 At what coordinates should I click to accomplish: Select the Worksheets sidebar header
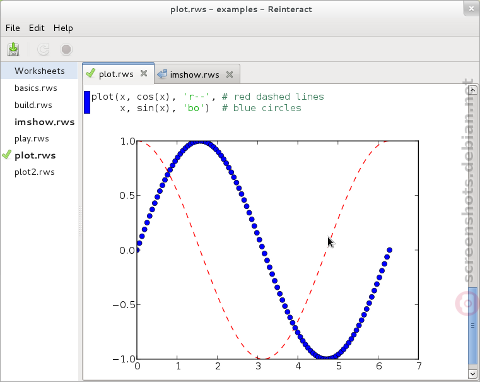tap(39, 71)
